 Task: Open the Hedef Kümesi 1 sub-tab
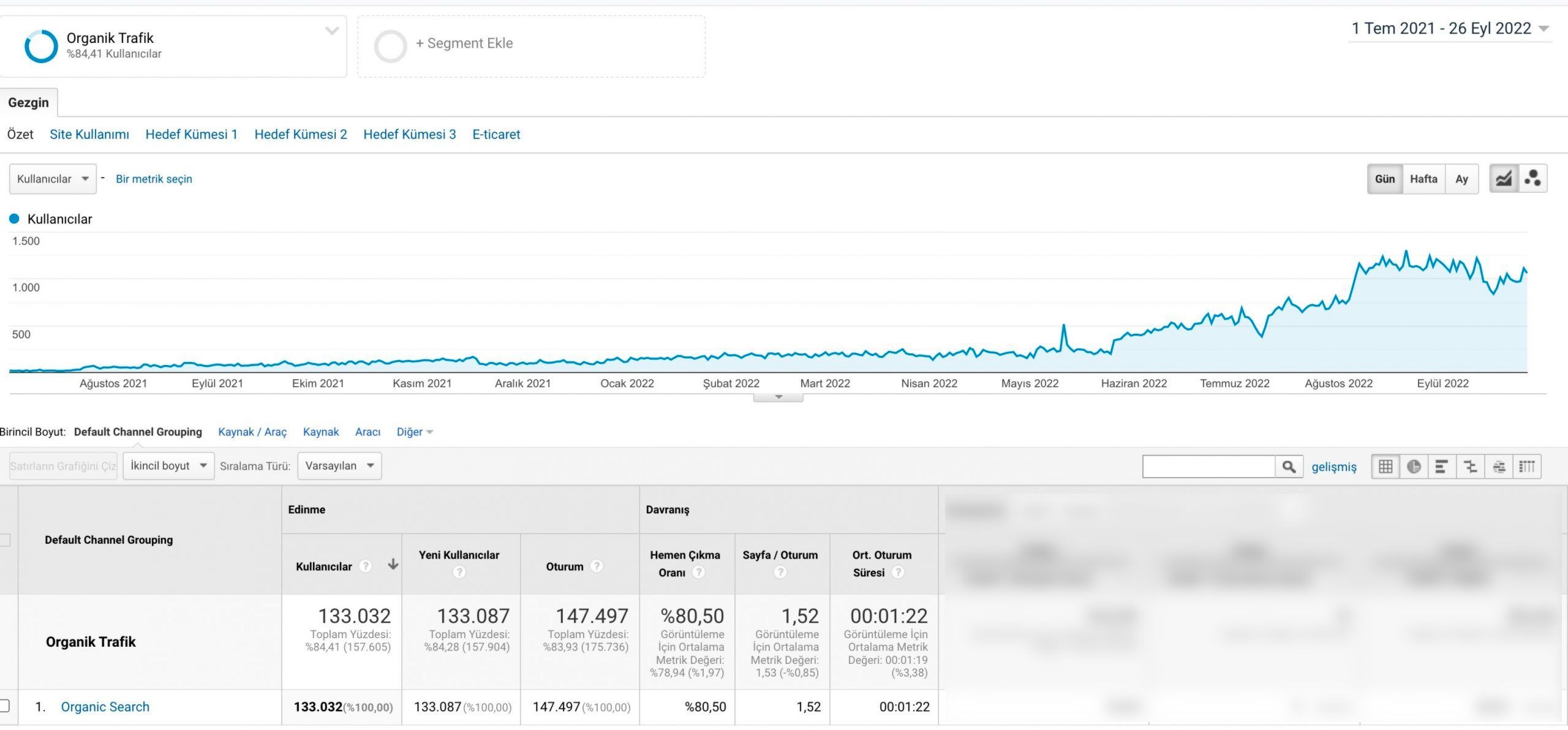point(191,134)
